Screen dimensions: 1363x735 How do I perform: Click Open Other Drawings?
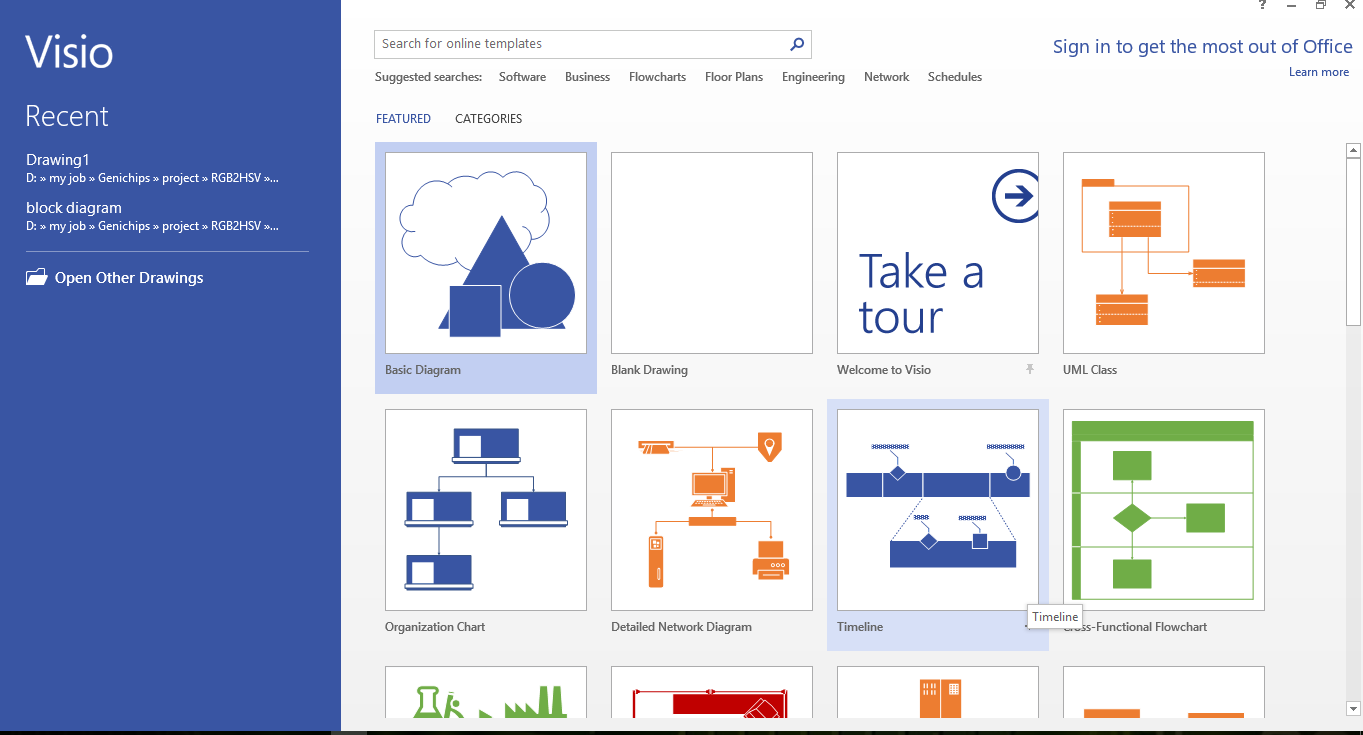pyautogui.click(x=127, y=277)
